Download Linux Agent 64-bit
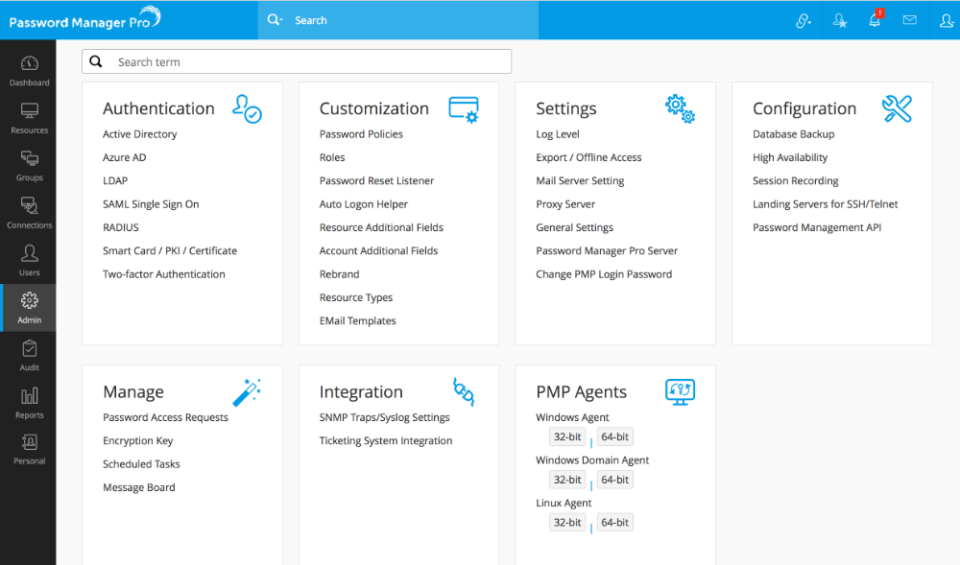The image size is (960, 565). 615,523
